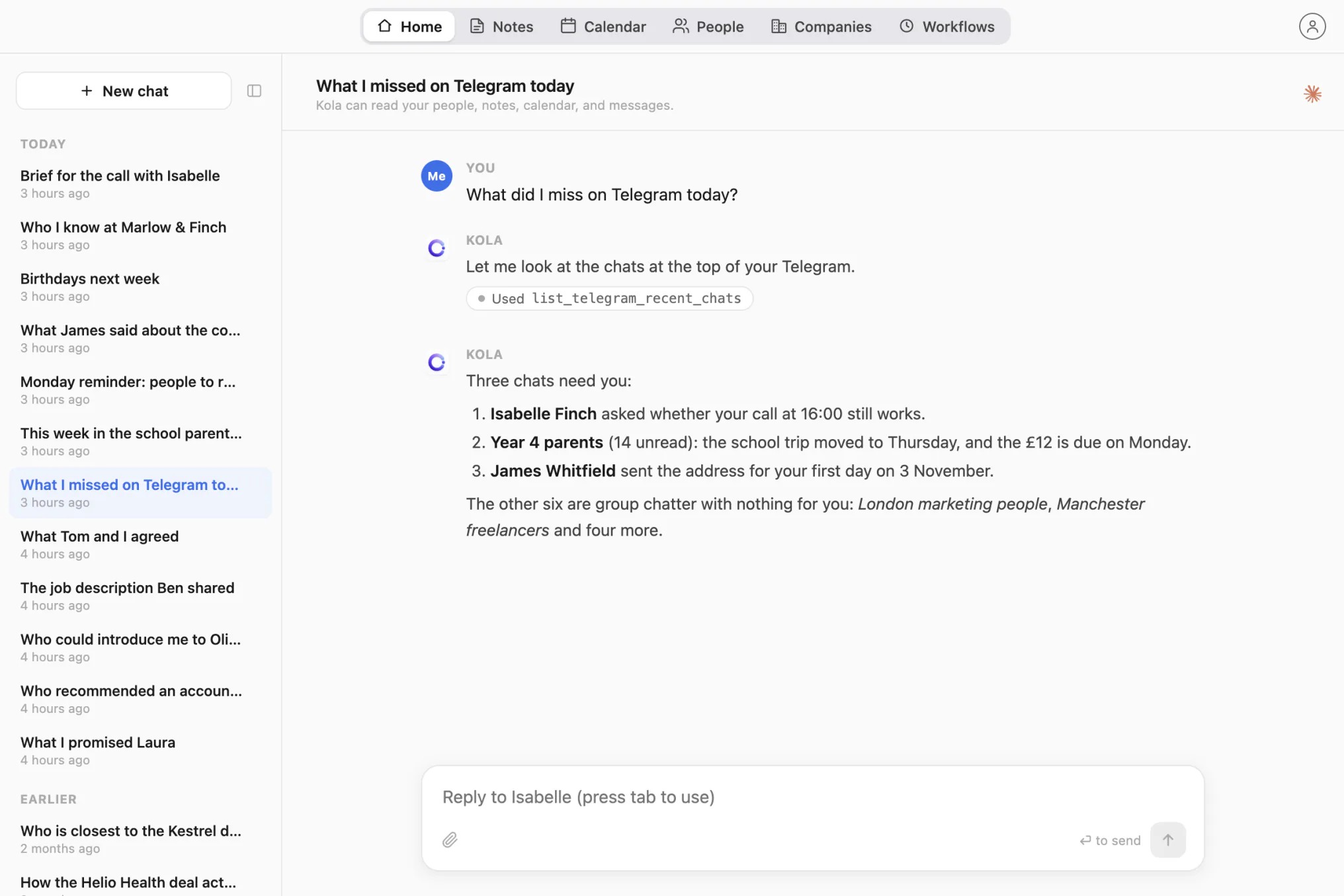Viewport: 1344px width, 896px height.
Task: Open the Companies tab
Action: click(x=821, y=26)
